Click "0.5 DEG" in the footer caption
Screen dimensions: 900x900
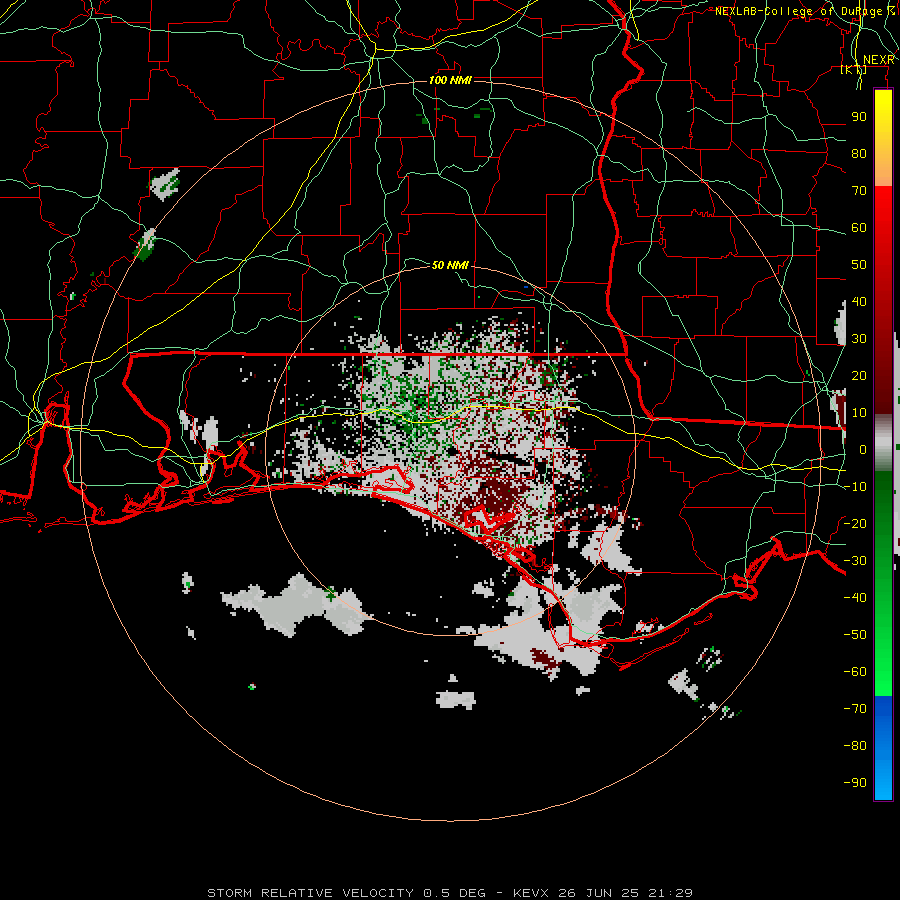click(x=455, y=893)
